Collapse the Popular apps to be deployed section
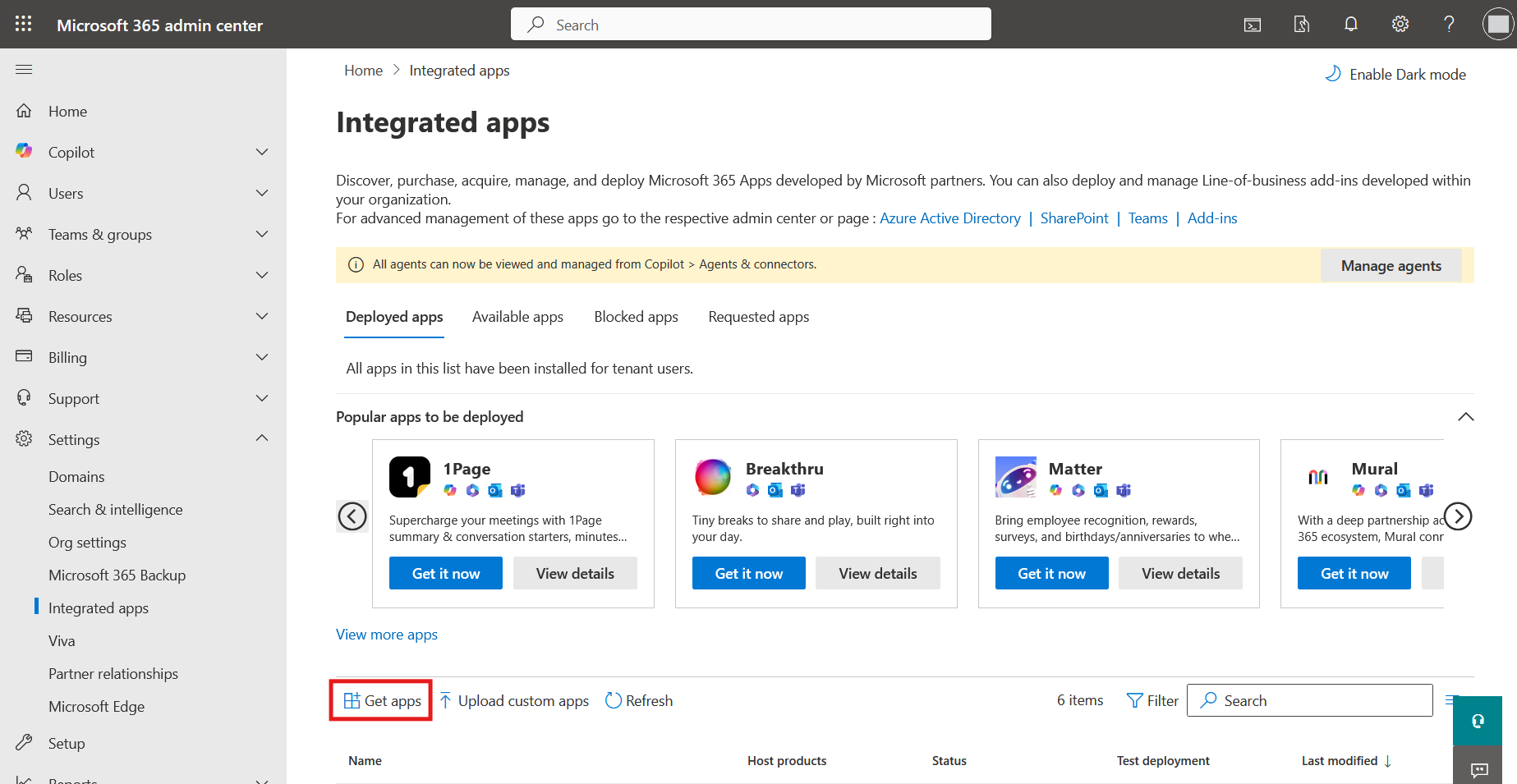This screenshot has height=784, width=1517. [x=1465, y=417]
